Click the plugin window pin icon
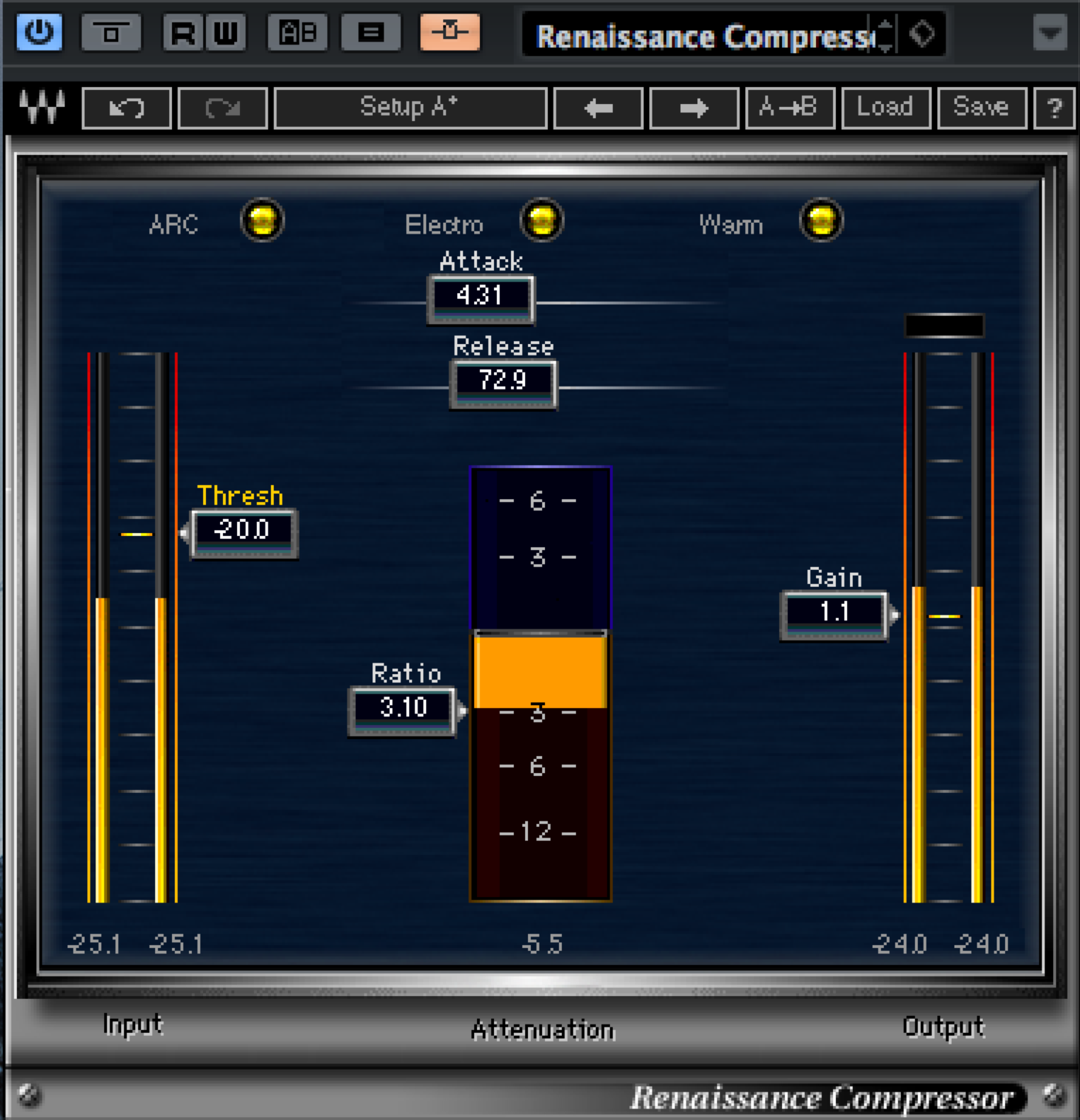Image resolution: width=1080 pixels, height=1120 pixels. (111, 33)
